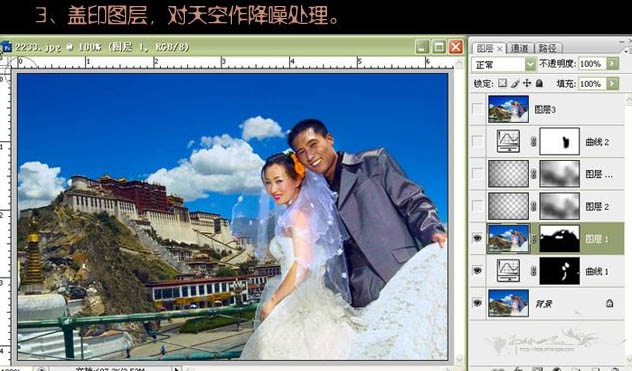632x371 pixels.
Task: Click document window vertical scrollbar down arrow
Action: coord(459,358)
